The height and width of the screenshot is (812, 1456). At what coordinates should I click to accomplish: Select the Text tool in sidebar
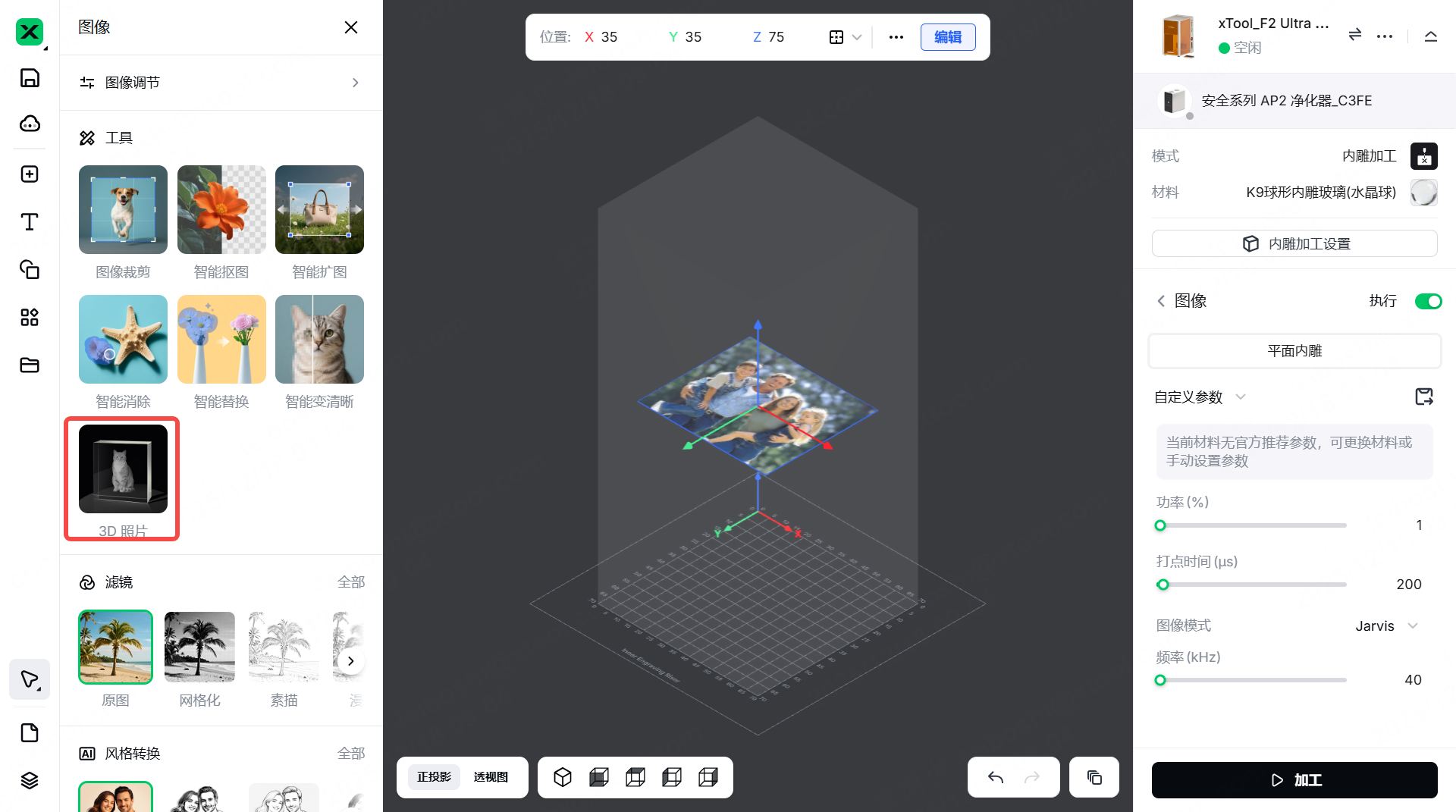(x=30, y=222)
